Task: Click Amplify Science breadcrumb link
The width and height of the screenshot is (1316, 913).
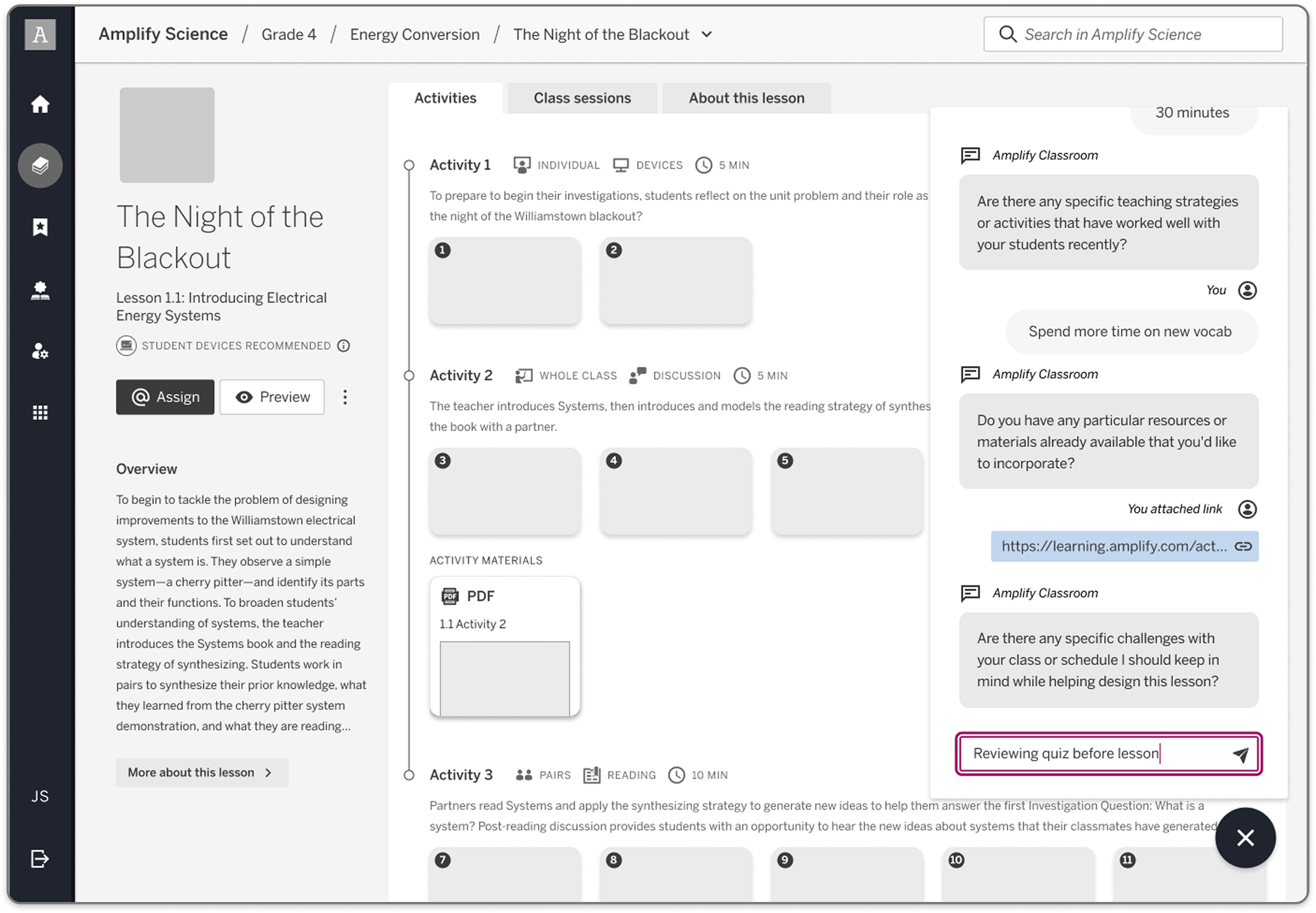Action: [163, 34]
